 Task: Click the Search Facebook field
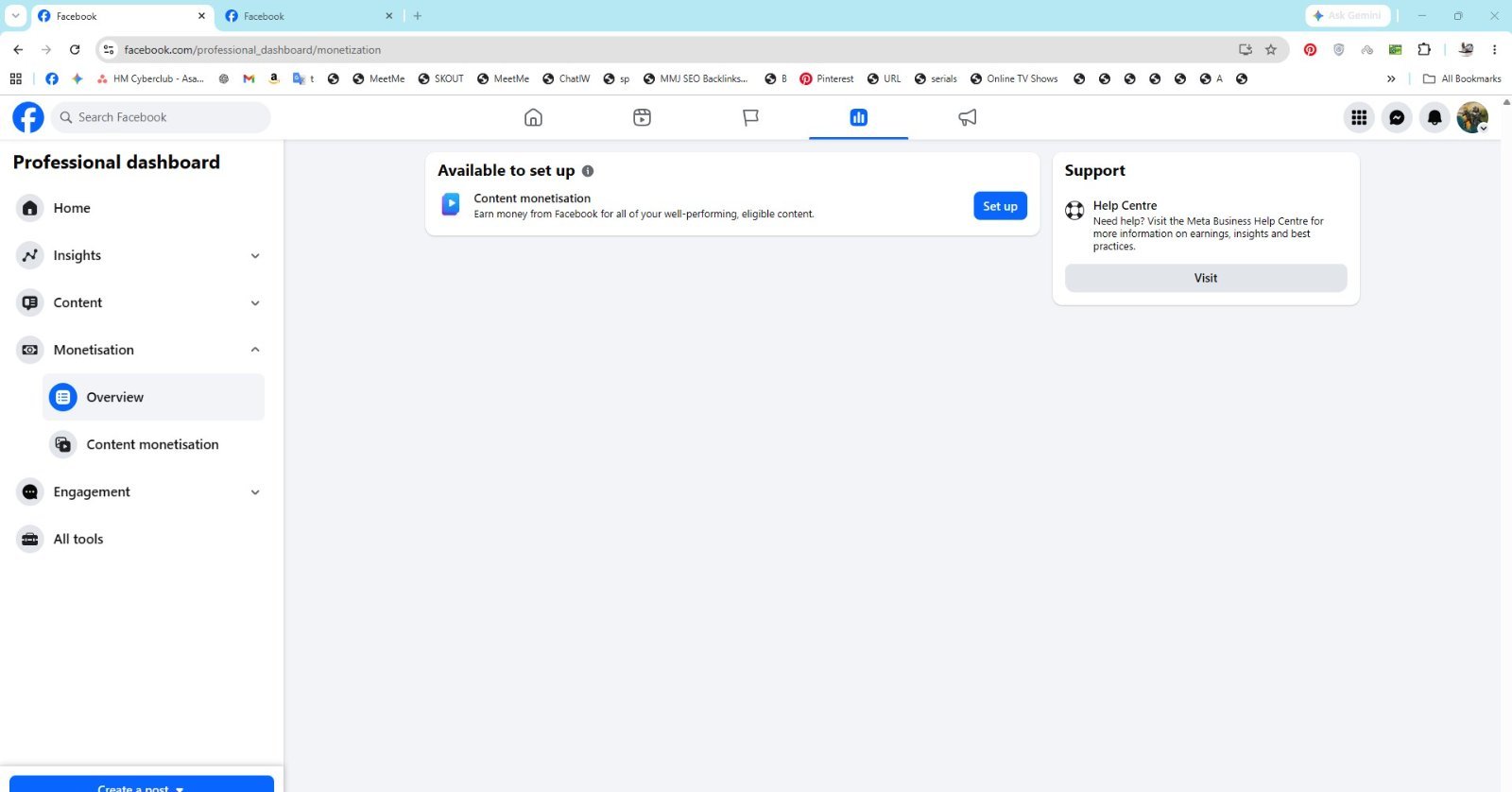[161, 117]
